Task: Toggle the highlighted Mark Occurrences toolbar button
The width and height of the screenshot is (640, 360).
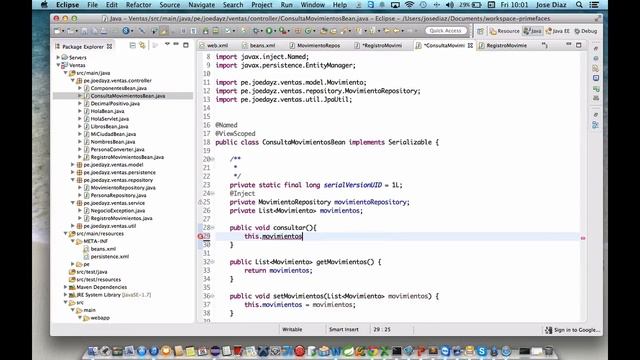Action: click(164, 31)
